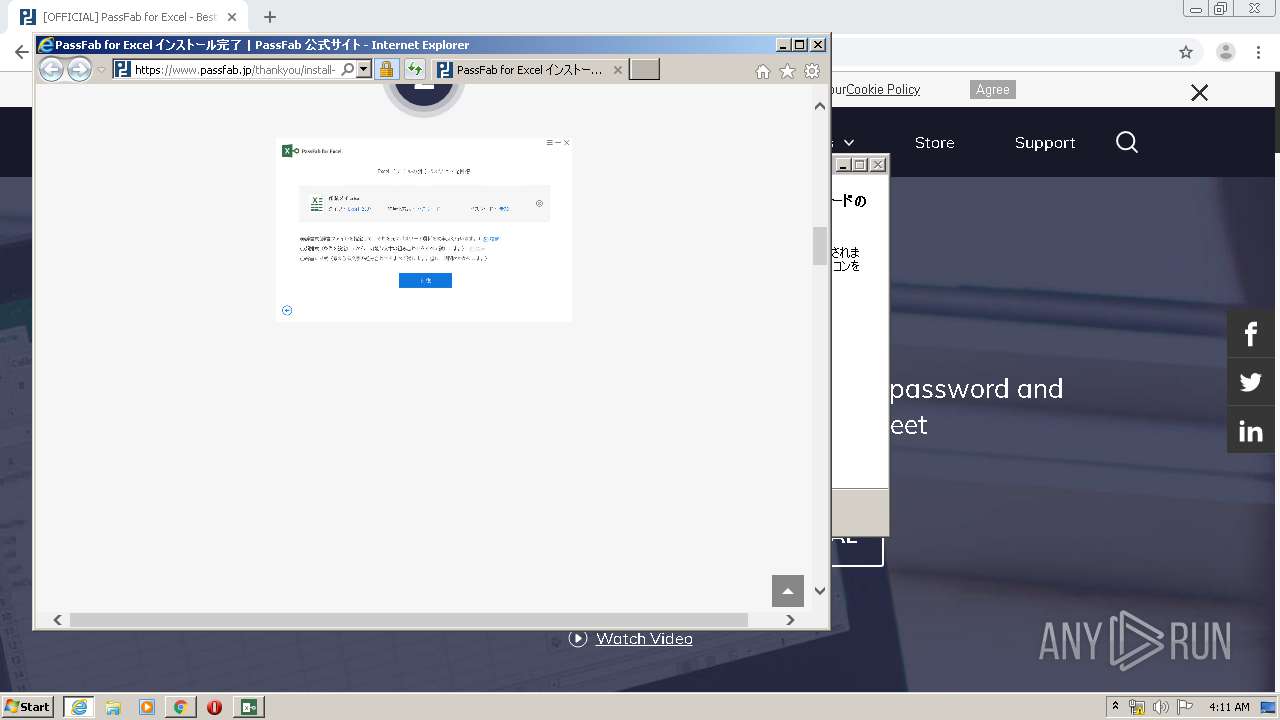1280x720 pixels.
Task: Click the Watch Video link
Action: (x=644, y=638)
